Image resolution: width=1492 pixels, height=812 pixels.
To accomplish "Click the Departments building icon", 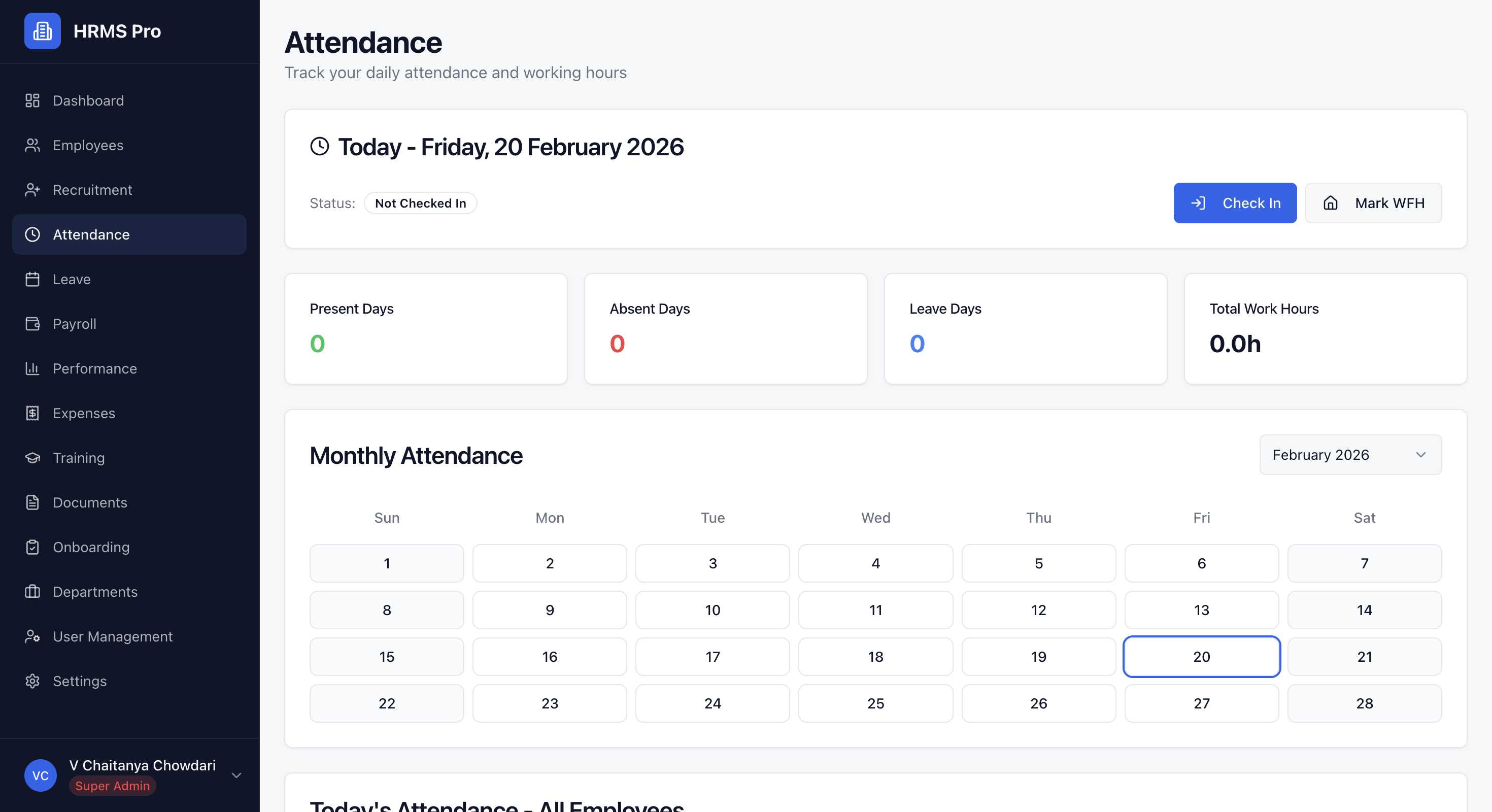I will [x=32, y=591].
